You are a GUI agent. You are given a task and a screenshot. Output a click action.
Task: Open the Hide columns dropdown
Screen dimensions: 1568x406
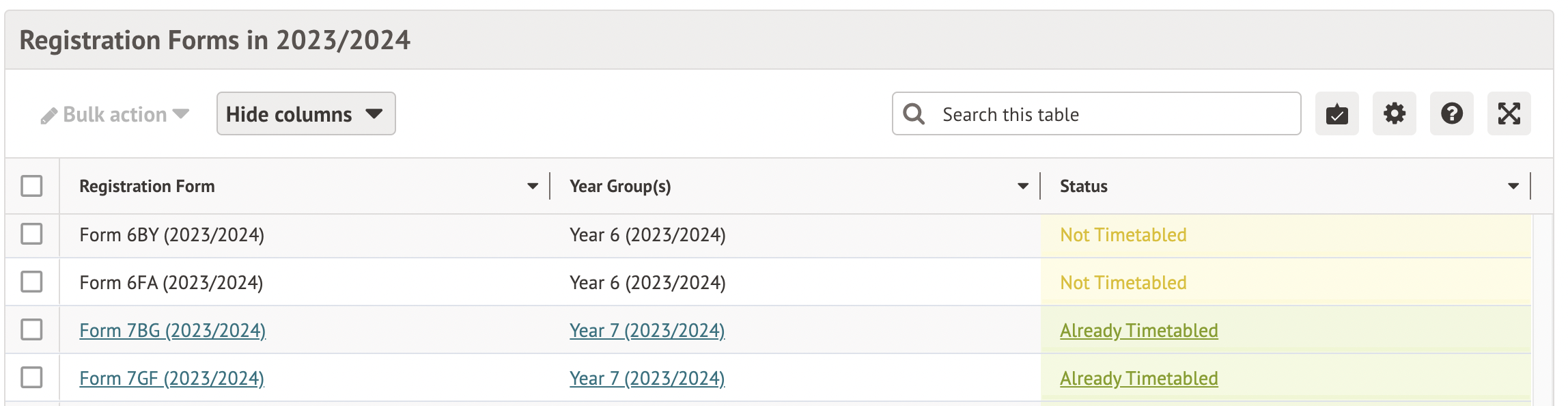305,113
